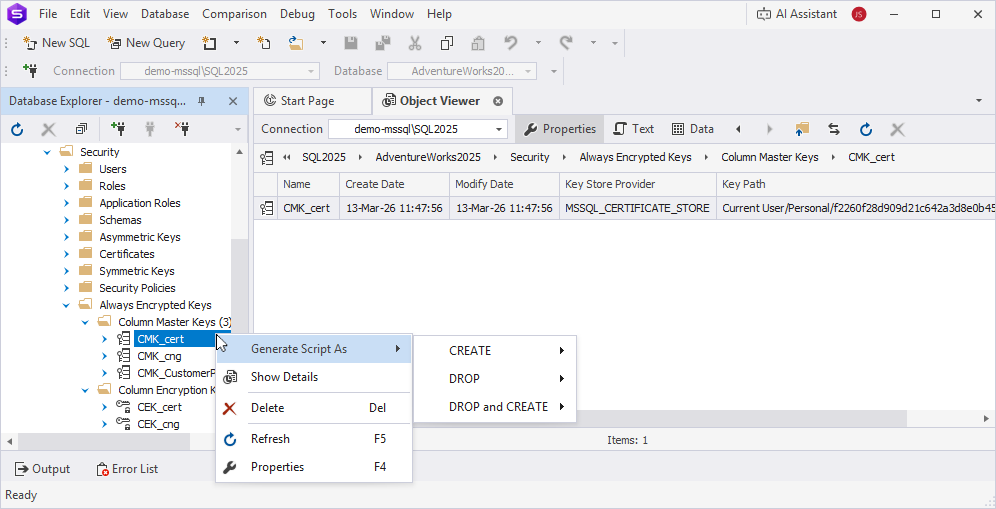
Task: Collapse Column Master Keys node
Action: [85, 322]
